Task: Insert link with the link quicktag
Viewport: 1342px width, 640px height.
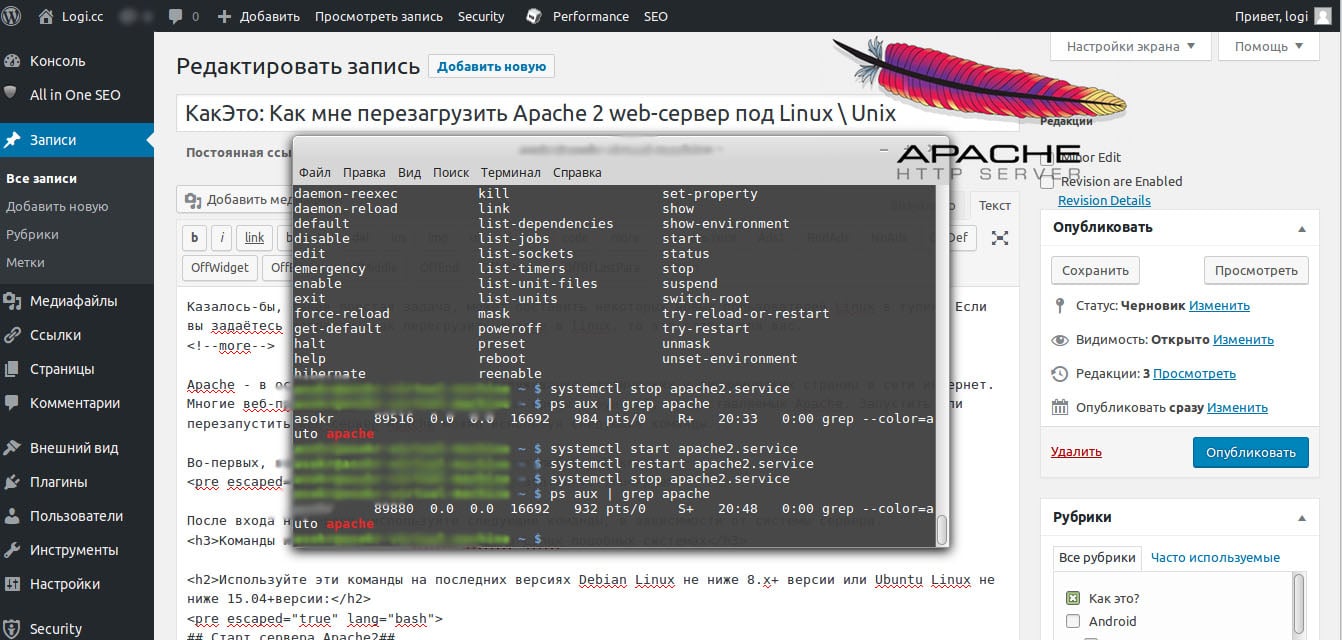Action: (x=255, y=237)
